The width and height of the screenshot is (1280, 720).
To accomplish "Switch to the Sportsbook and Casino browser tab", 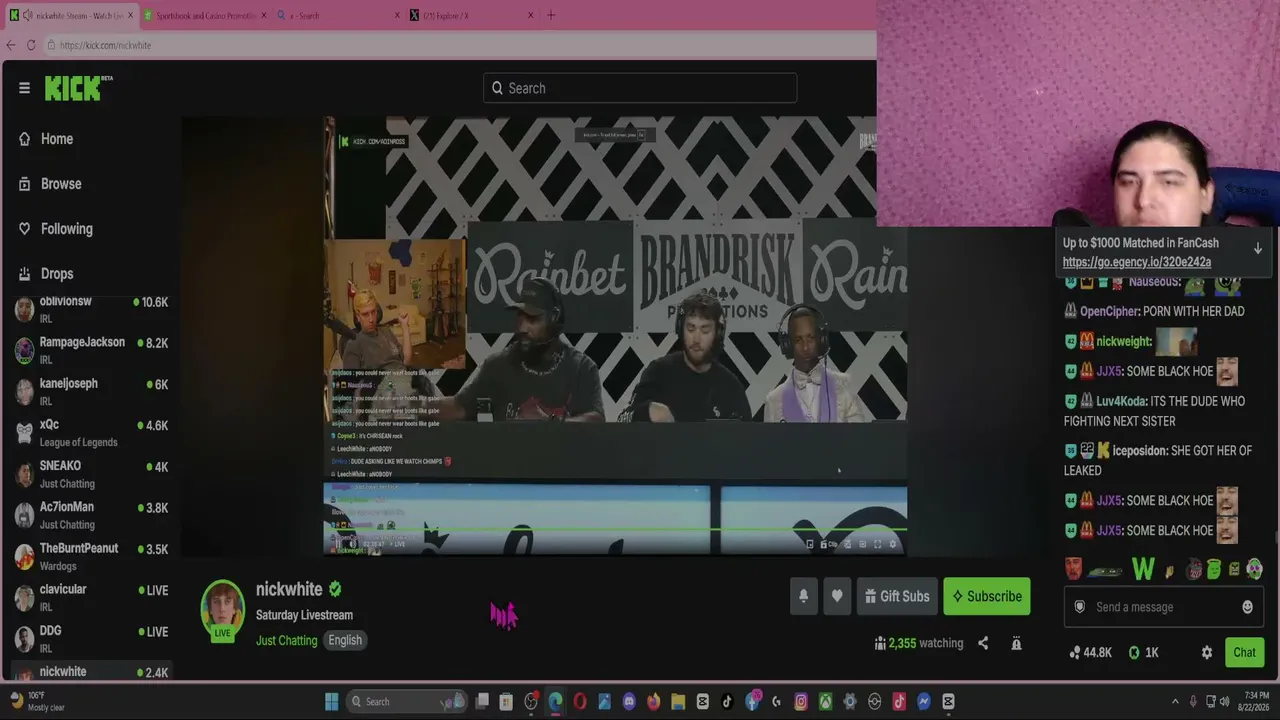I will pyautogui.click(x=204, y=15).
